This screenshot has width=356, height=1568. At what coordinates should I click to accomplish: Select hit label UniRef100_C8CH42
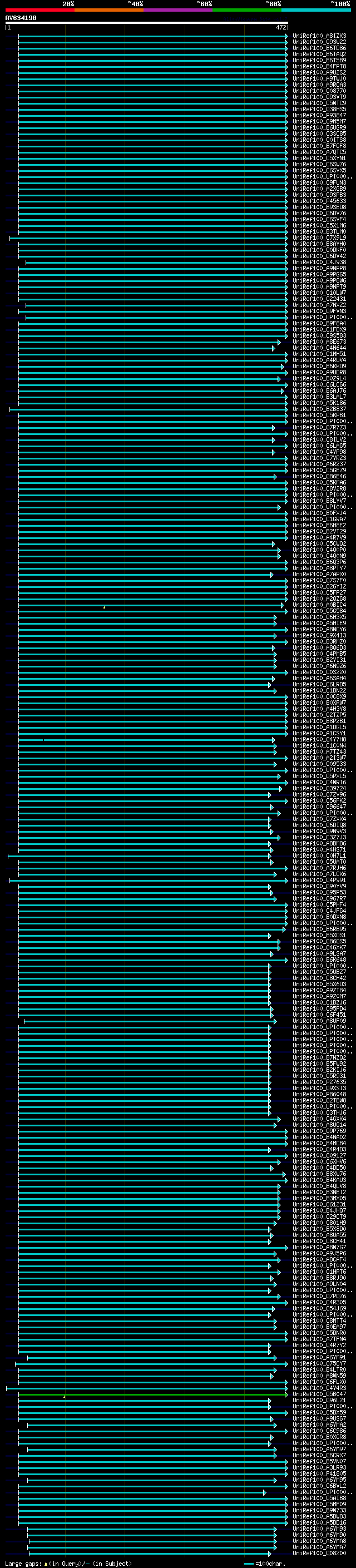tap(319, 978)
